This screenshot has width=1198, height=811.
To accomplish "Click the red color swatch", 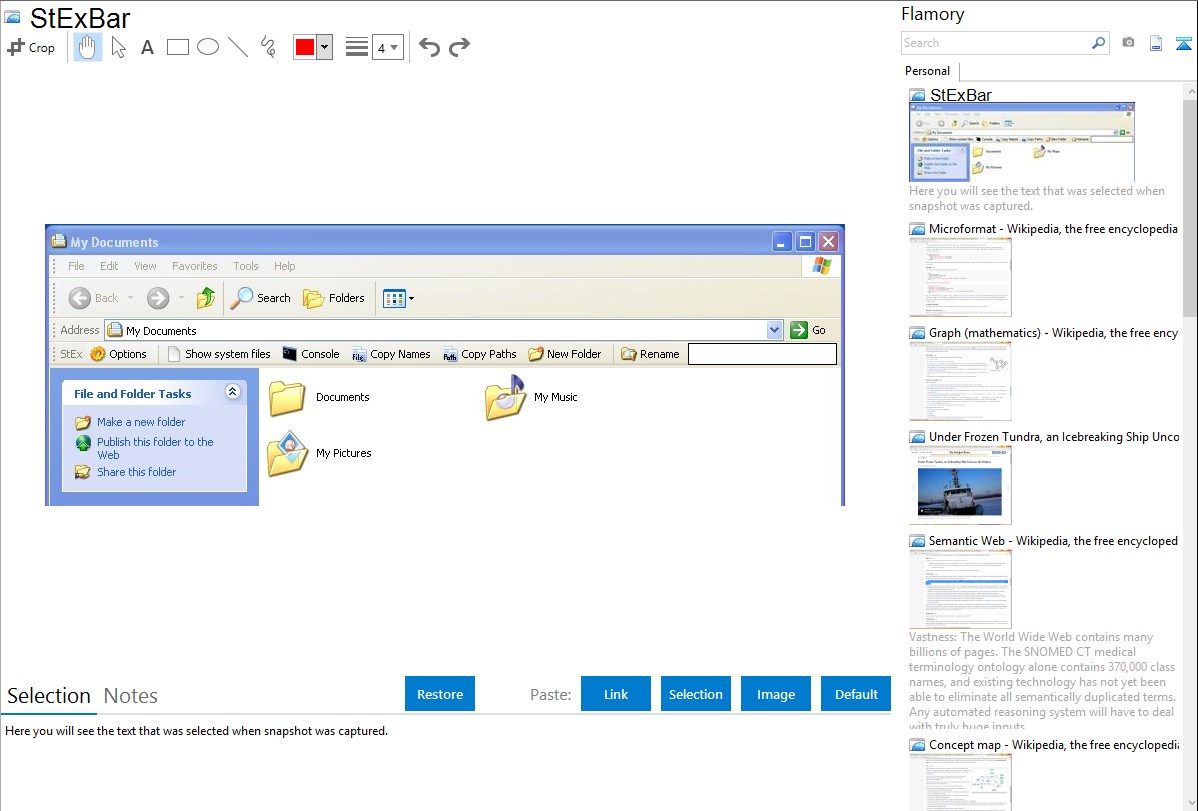I will 305,47.
